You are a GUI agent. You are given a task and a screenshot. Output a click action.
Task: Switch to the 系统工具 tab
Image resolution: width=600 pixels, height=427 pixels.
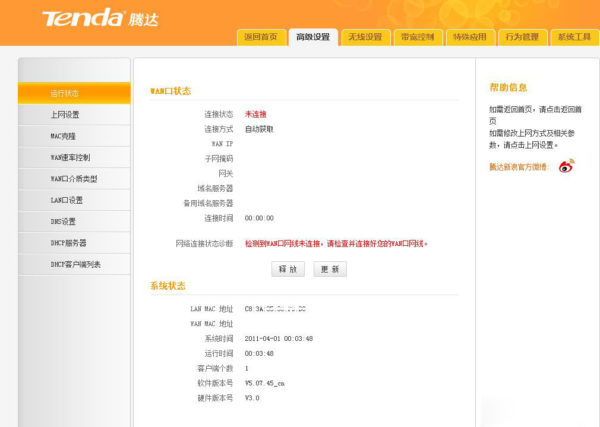point(573,37)
